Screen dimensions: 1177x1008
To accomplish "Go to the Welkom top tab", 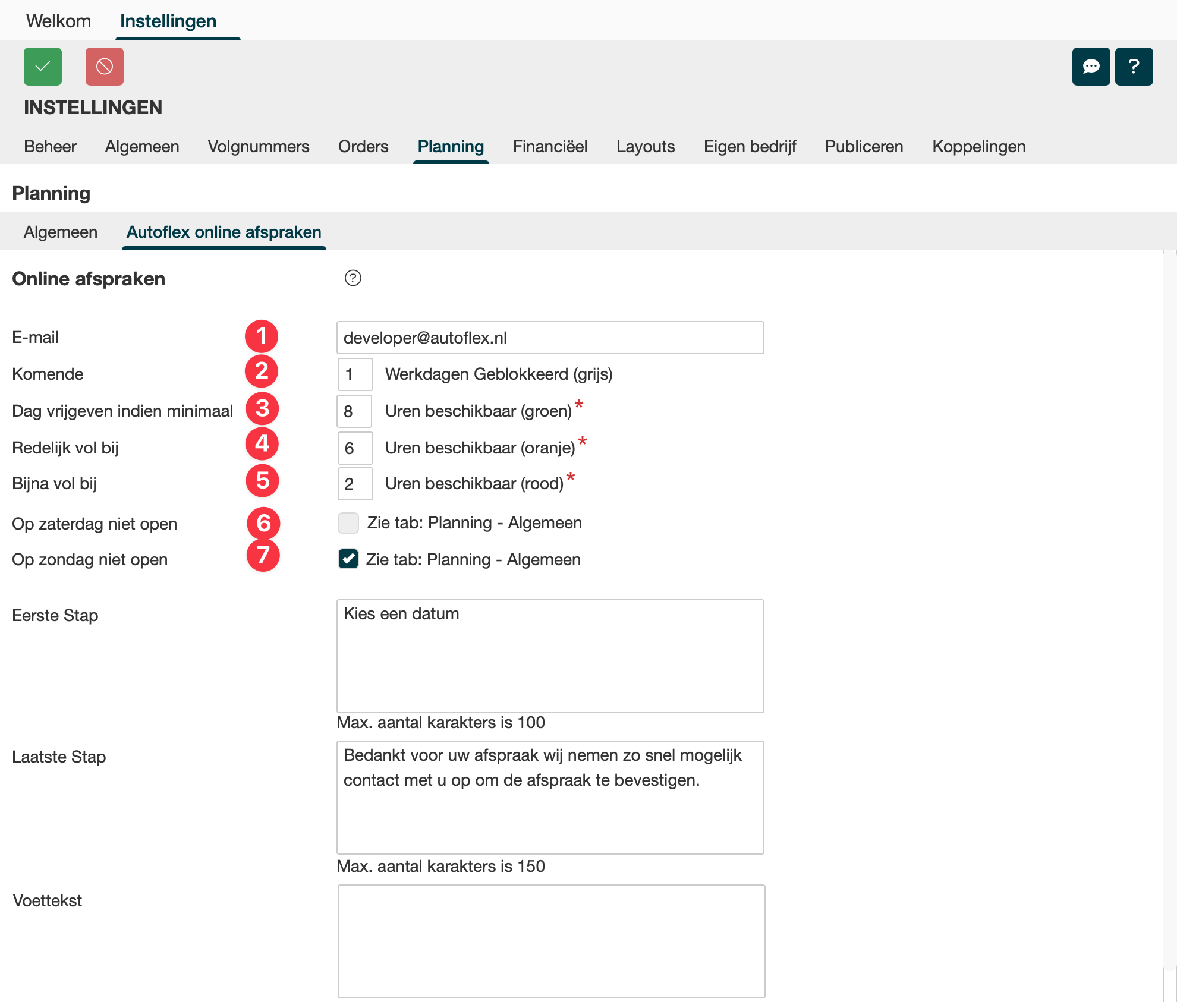I will coord(58,21).
